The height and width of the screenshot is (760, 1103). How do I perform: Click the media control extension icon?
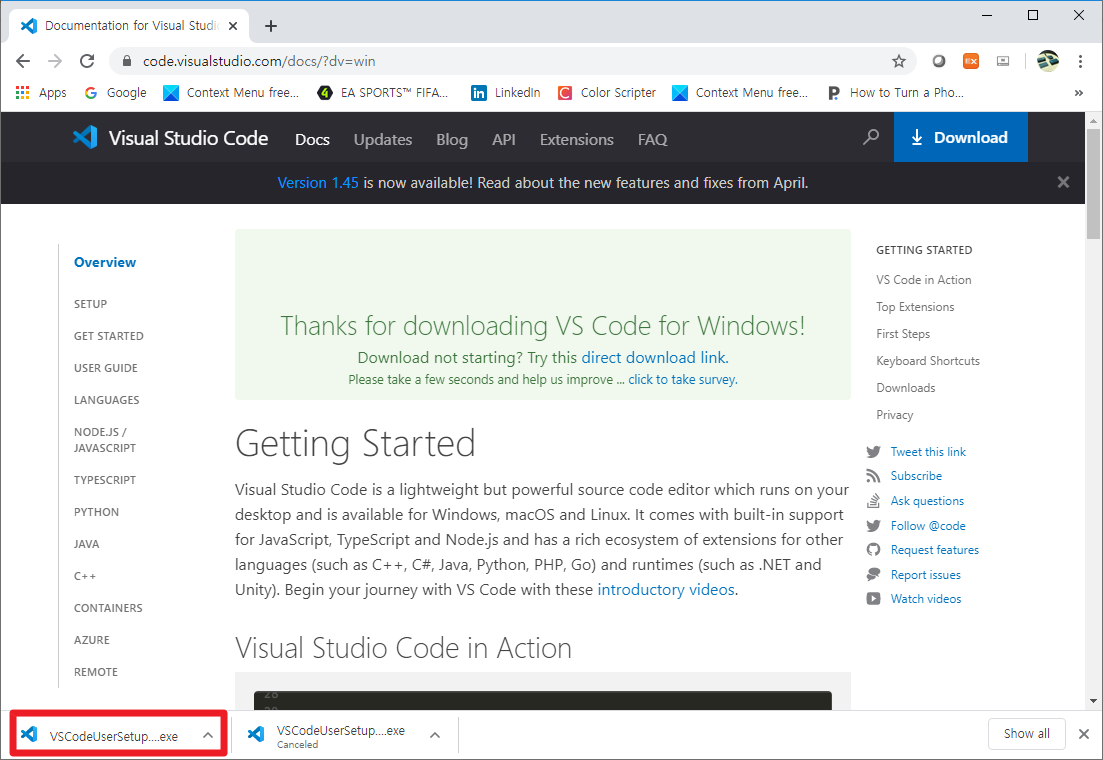(1003, 61)
